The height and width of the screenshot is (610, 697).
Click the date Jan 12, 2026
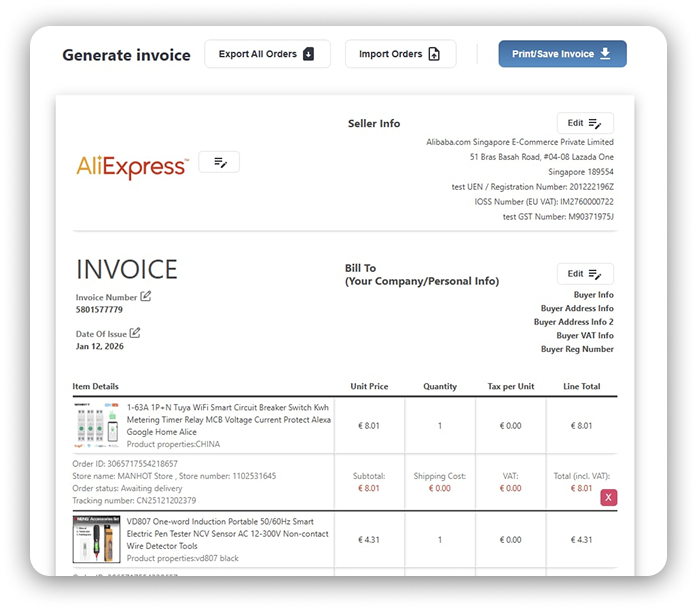(x=100, y=346)
